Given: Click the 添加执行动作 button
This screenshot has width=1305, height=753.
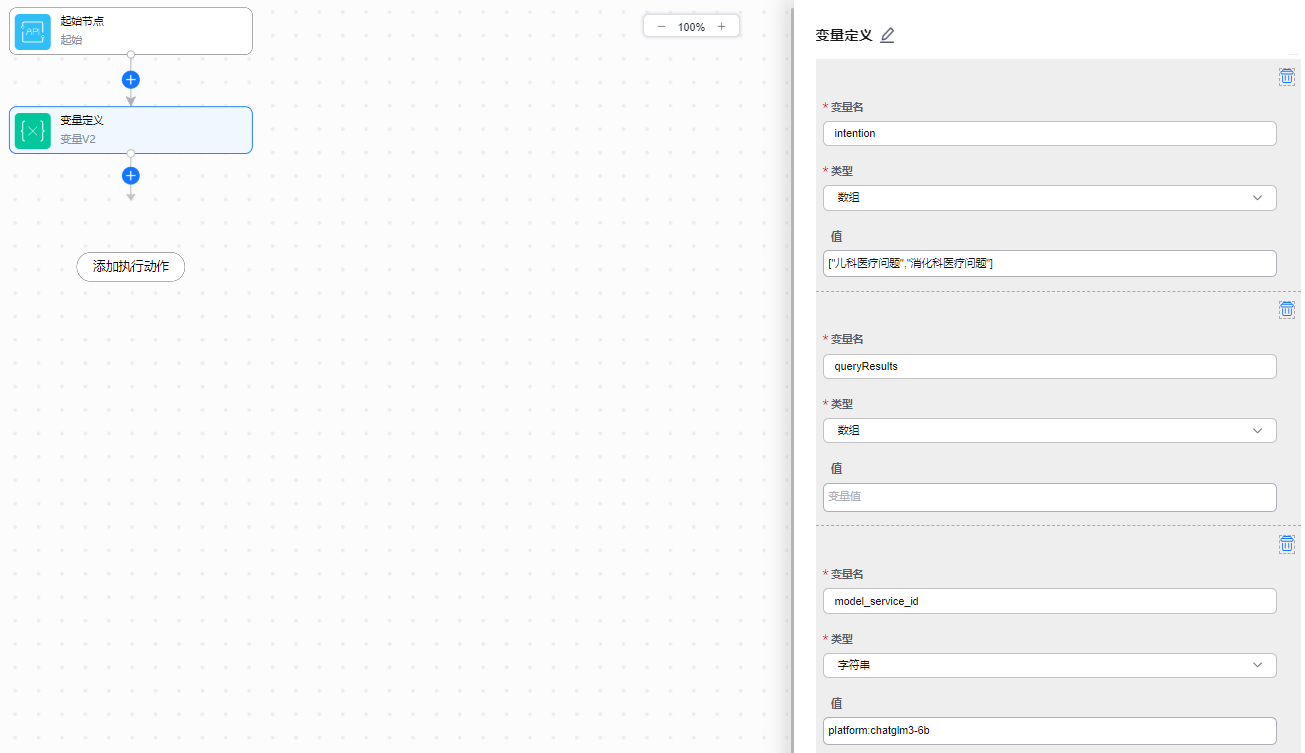Looking at the screenshot, I should [131, 267].
